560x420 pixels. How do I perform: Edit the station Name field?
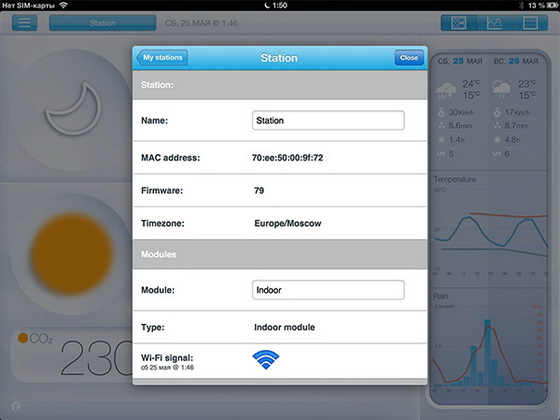328,120
